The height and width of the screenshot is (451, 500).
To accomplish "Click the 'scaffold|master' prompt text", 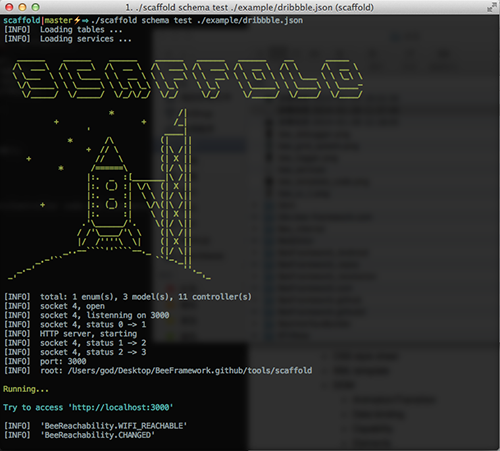I will click(x=38, y=20).
